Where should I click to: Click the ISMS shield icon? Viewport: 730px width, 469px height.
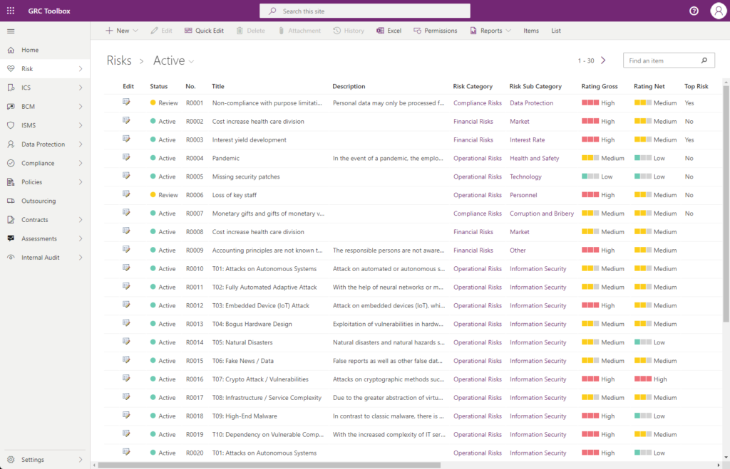11,125
